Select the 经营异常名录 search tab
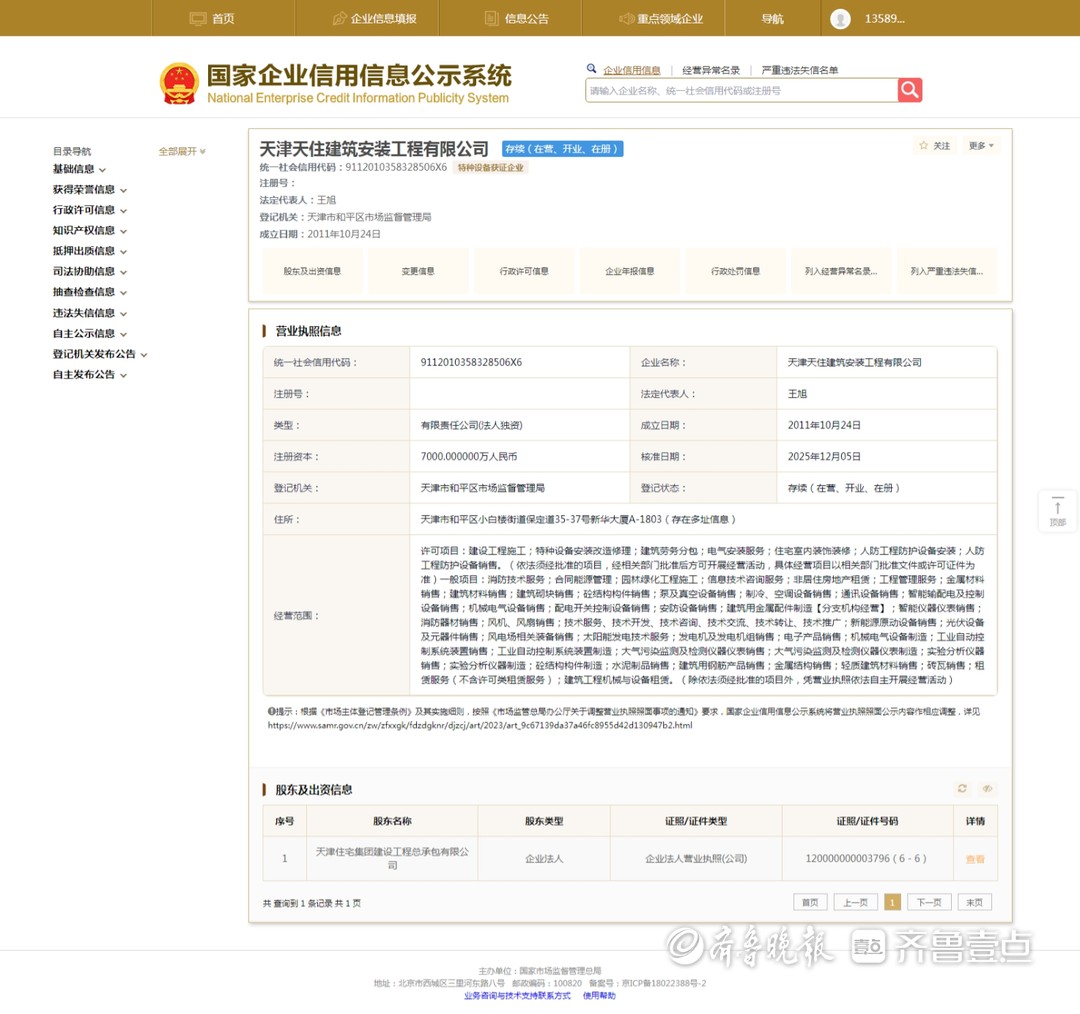The image size is (1080, 1014). click(711, 70)
